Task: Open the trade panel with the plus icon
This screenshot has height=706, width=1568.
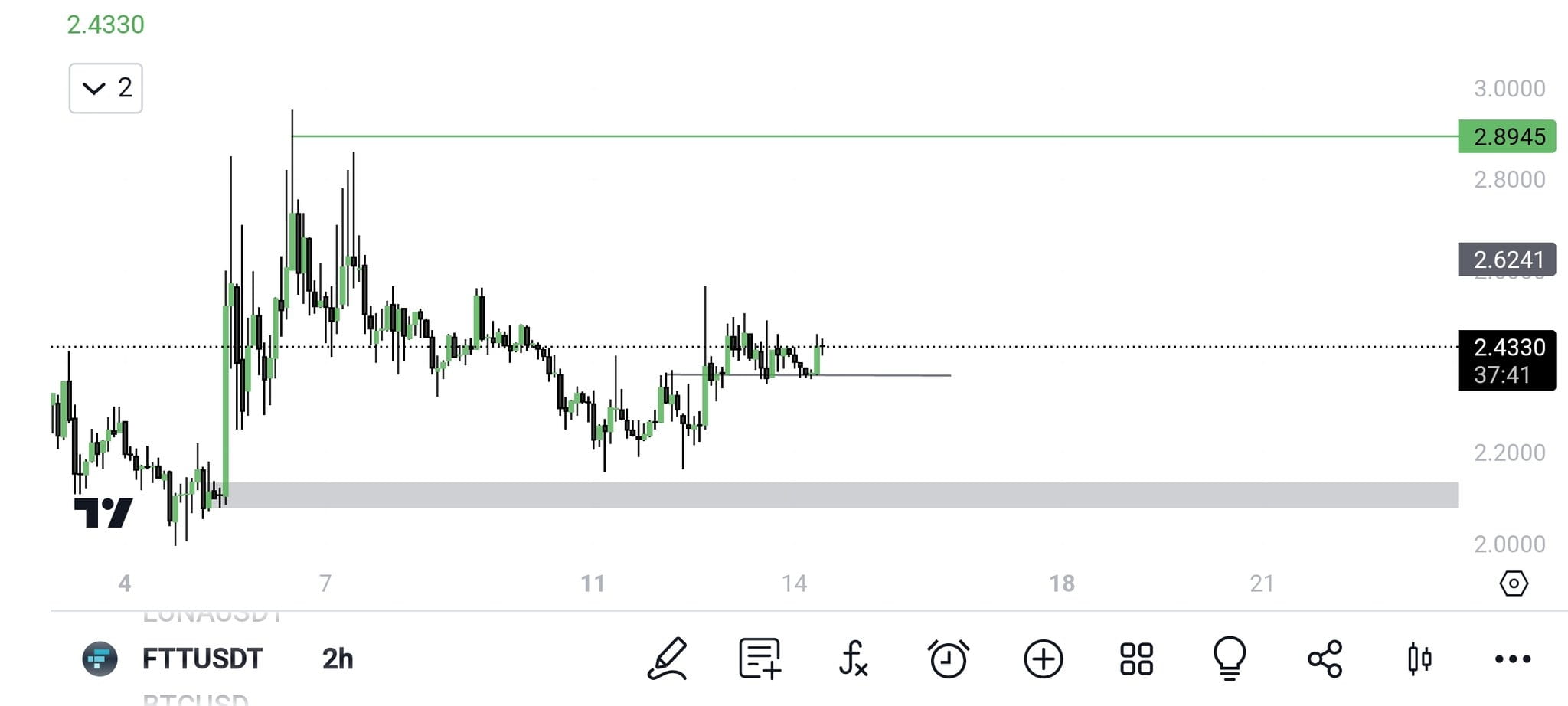Action: pyautogui.click(x=1044, y=657)
